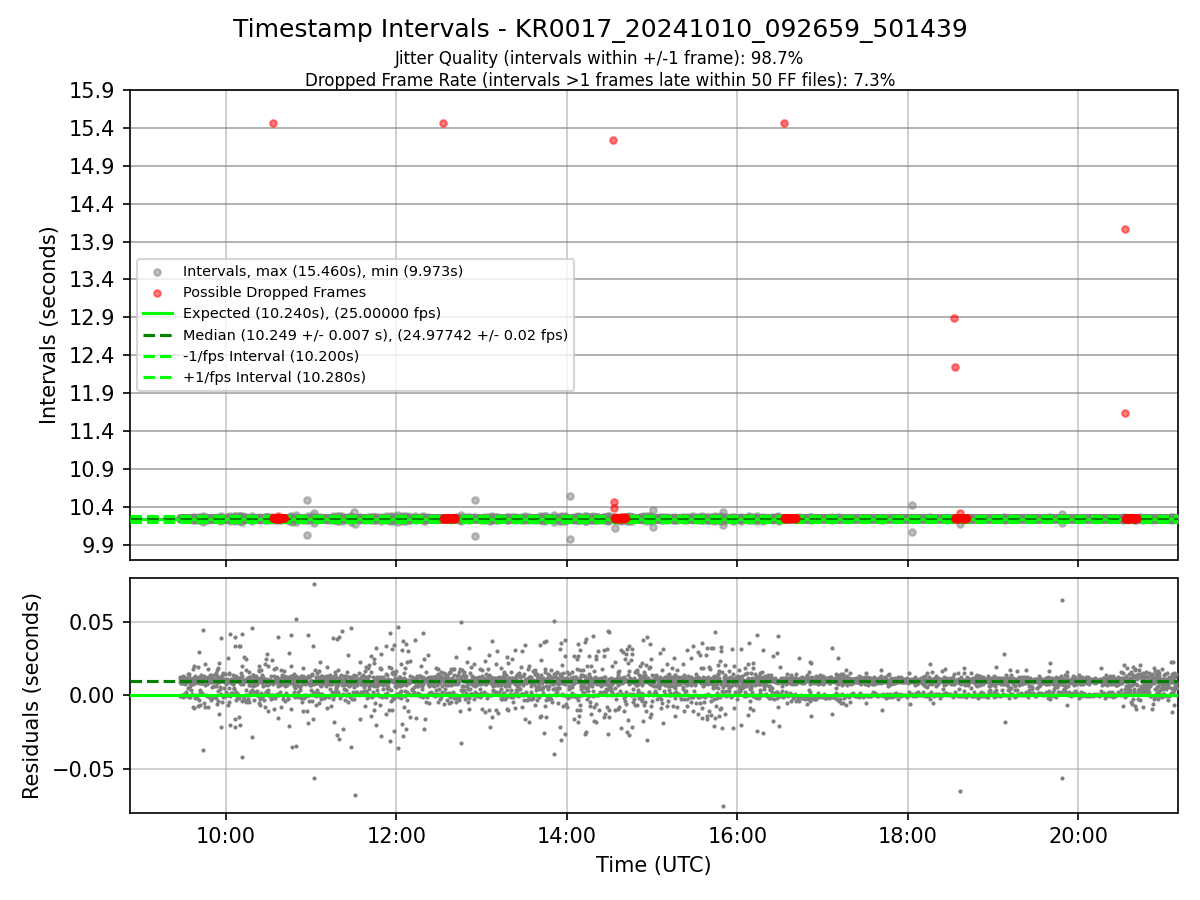Click the Time (UTC) axis label

[654, 865]
